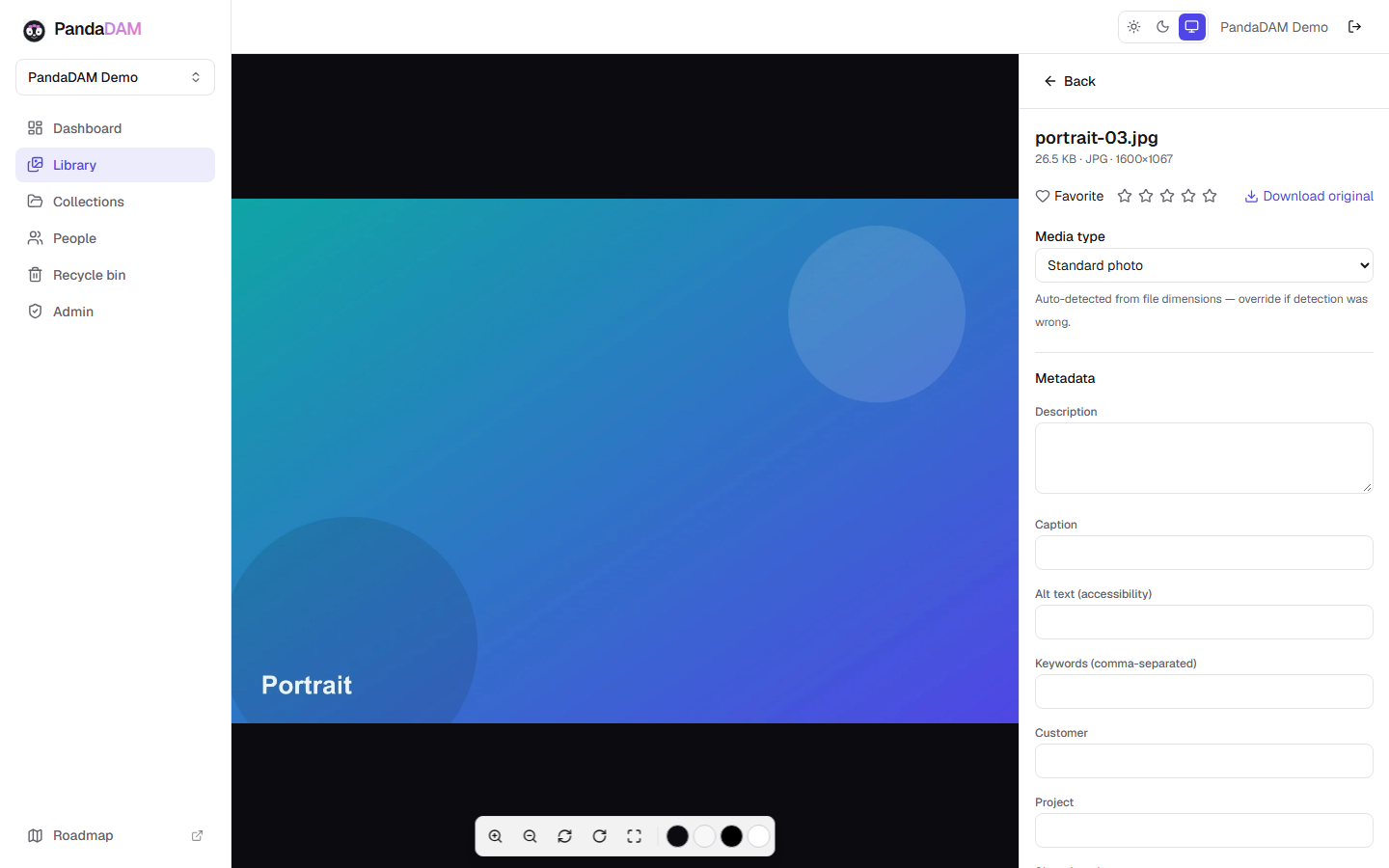Click the Keywords field
The width and height of the screenshot is (1389, 868).
coord(1204,692)
